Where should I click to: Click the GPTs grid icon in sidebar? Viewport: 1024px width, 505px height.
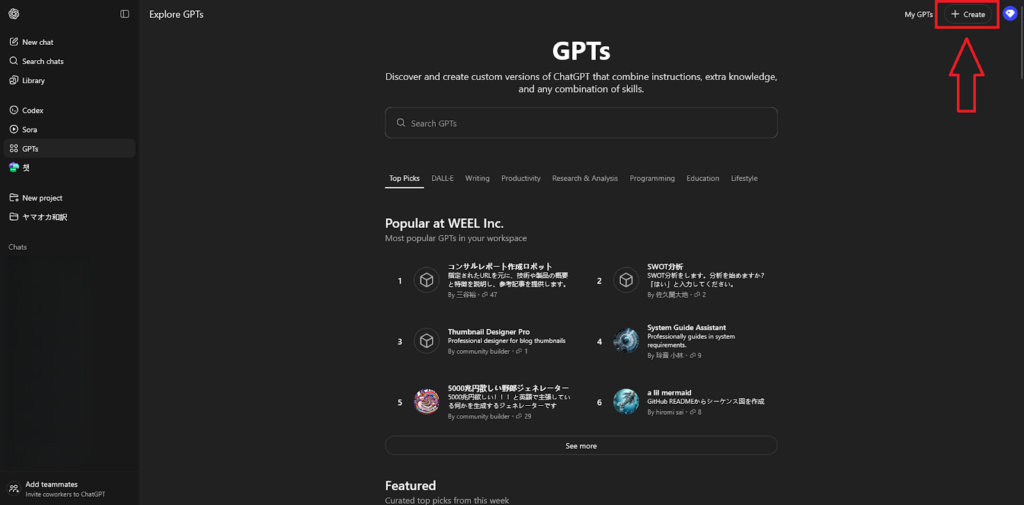click(14, 148)
